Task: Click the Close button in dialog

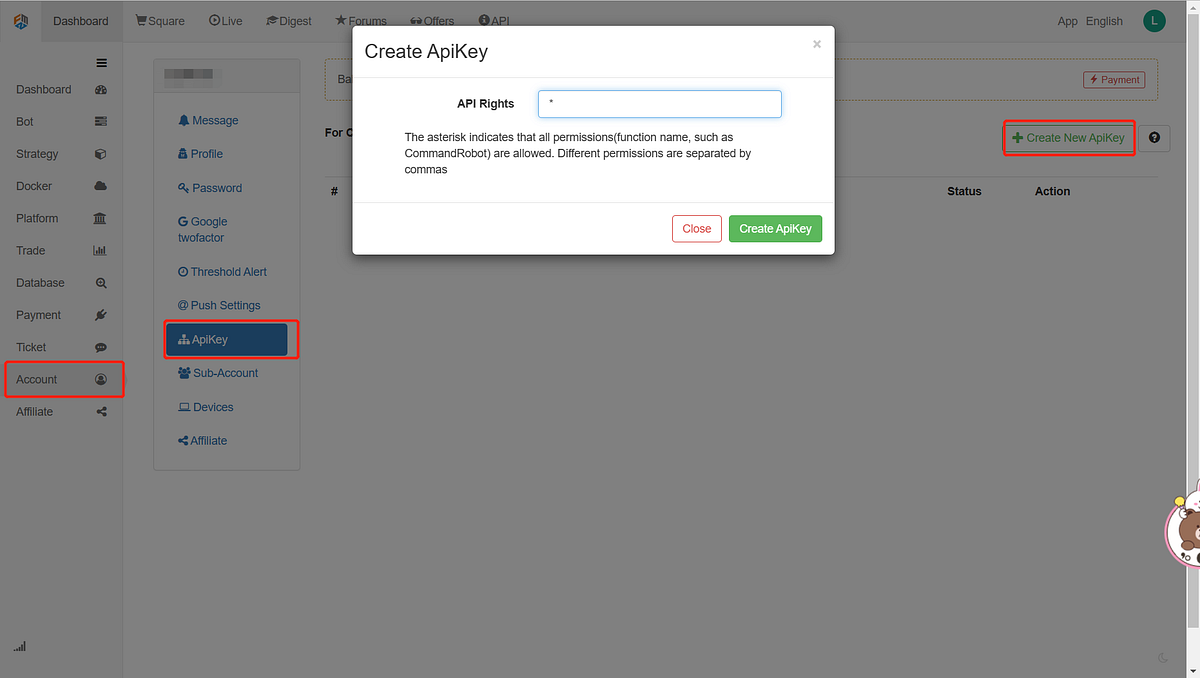Action: point(696,228)
